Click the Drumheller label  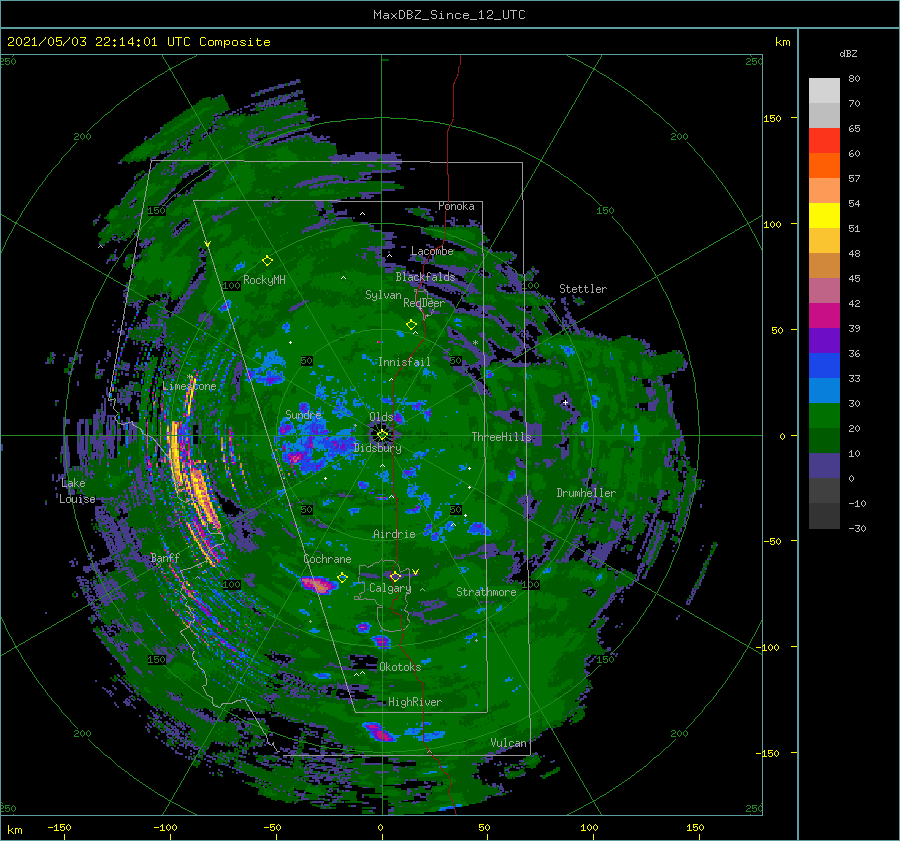(586, 493)
